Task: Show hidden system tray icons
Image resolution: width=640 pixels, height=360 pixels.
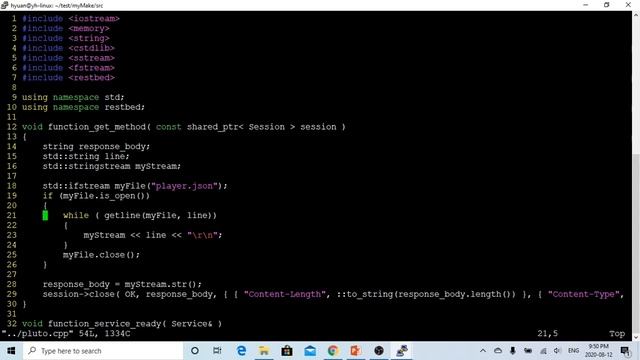Action: pyautogui.click(x=482, y=351)
